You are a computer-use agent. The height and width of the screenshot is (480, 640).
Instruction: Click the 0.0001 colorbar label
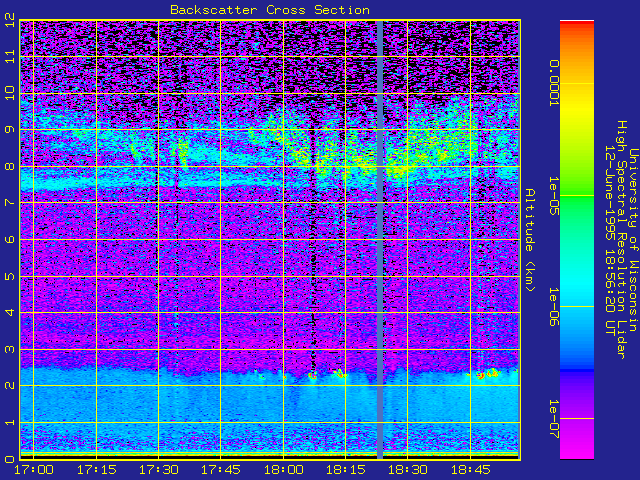[x=554, y=83]
